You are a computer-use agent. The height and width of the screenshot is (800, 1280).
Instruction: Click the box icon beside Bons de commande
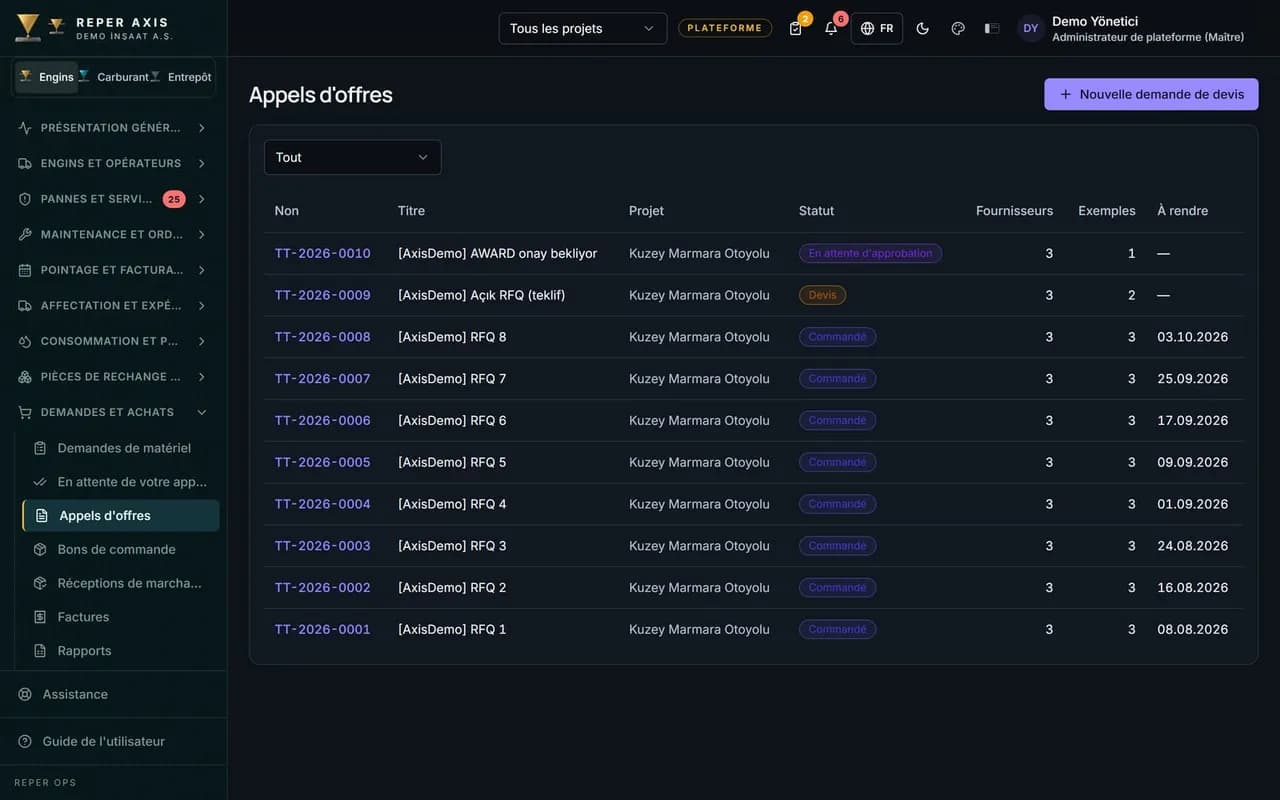tap(40, 549)
